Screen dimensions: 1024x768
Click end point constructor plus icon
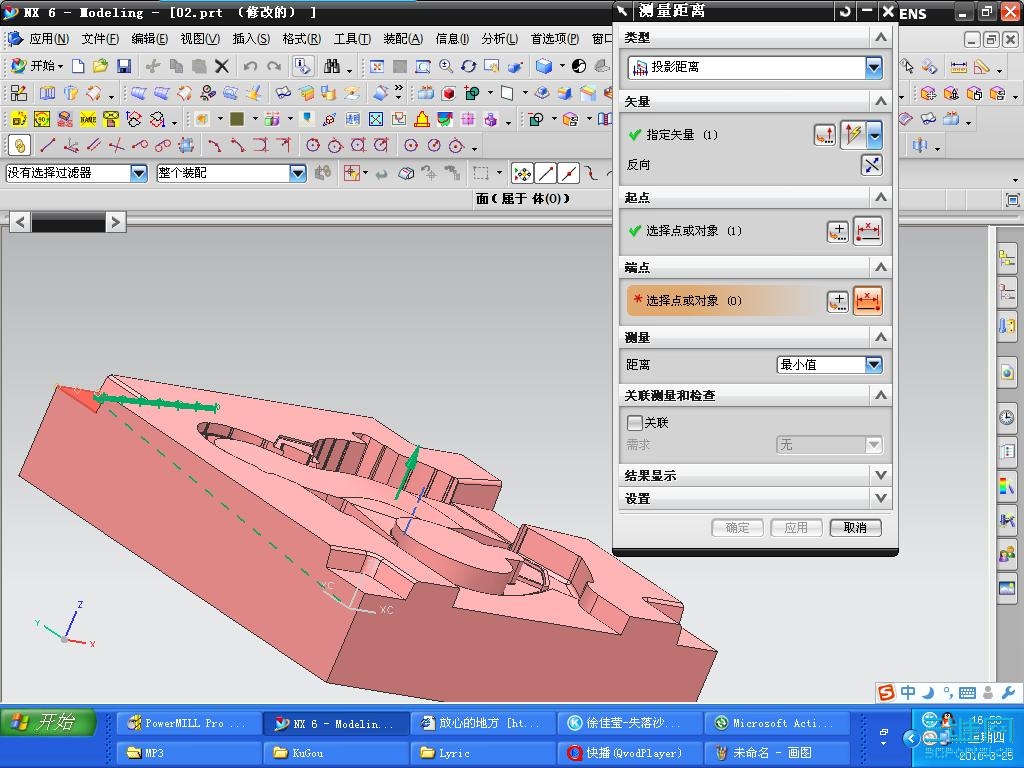point(838,301)
